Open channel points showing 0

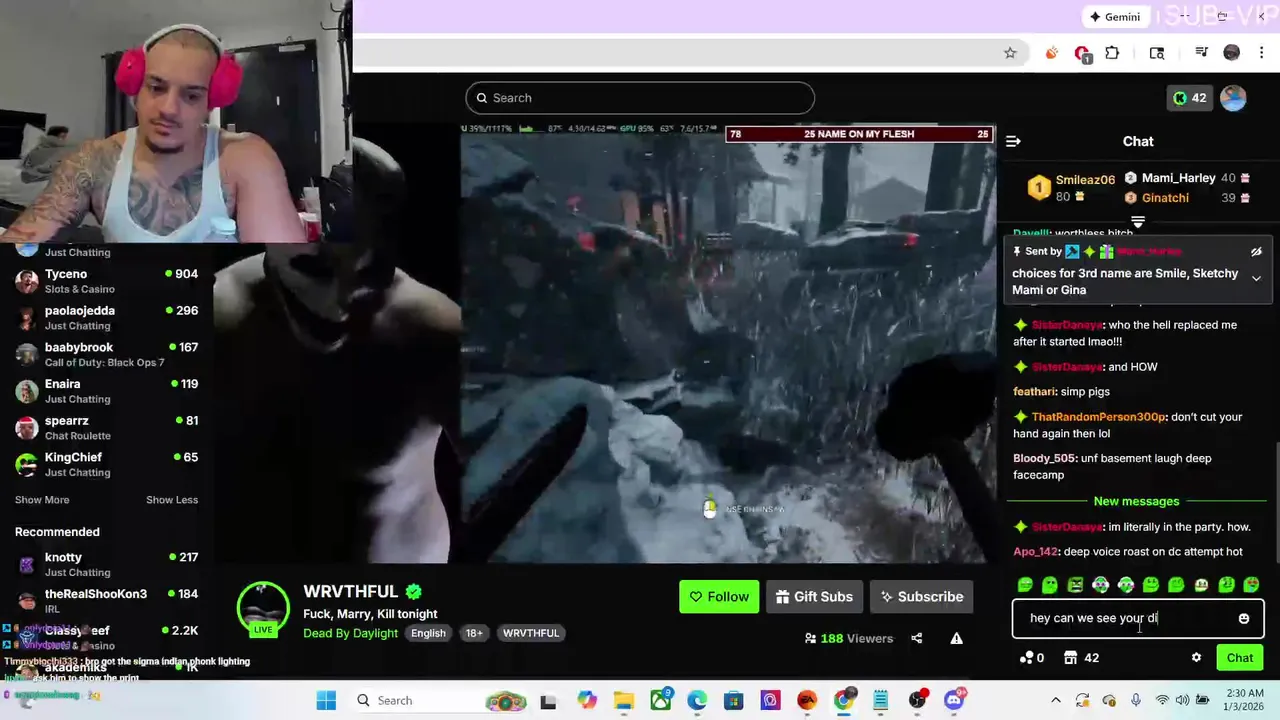(1031, 658)
